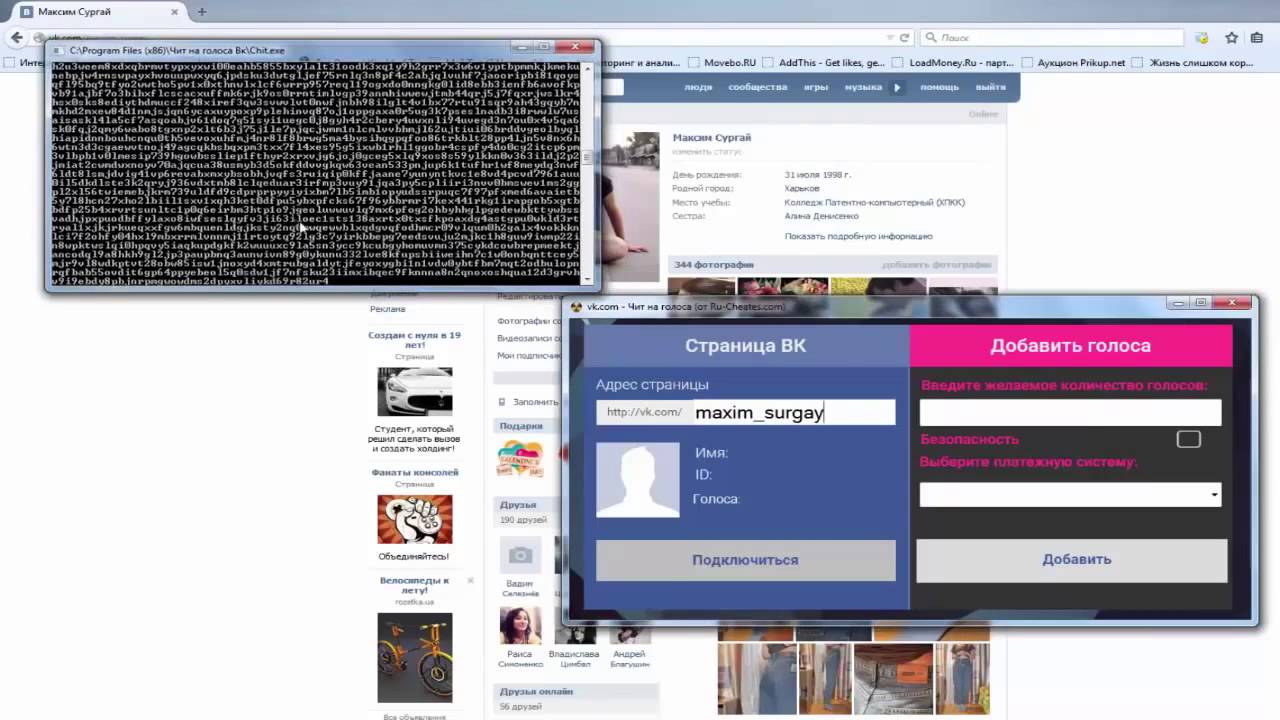1280x720 pixels.
Task: Open the Друзья section header
Action: [519, 505]
